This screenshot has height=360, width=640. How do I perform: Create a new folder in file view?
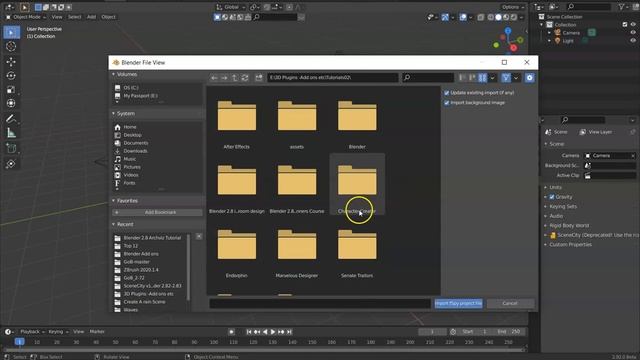pos(259,78)
